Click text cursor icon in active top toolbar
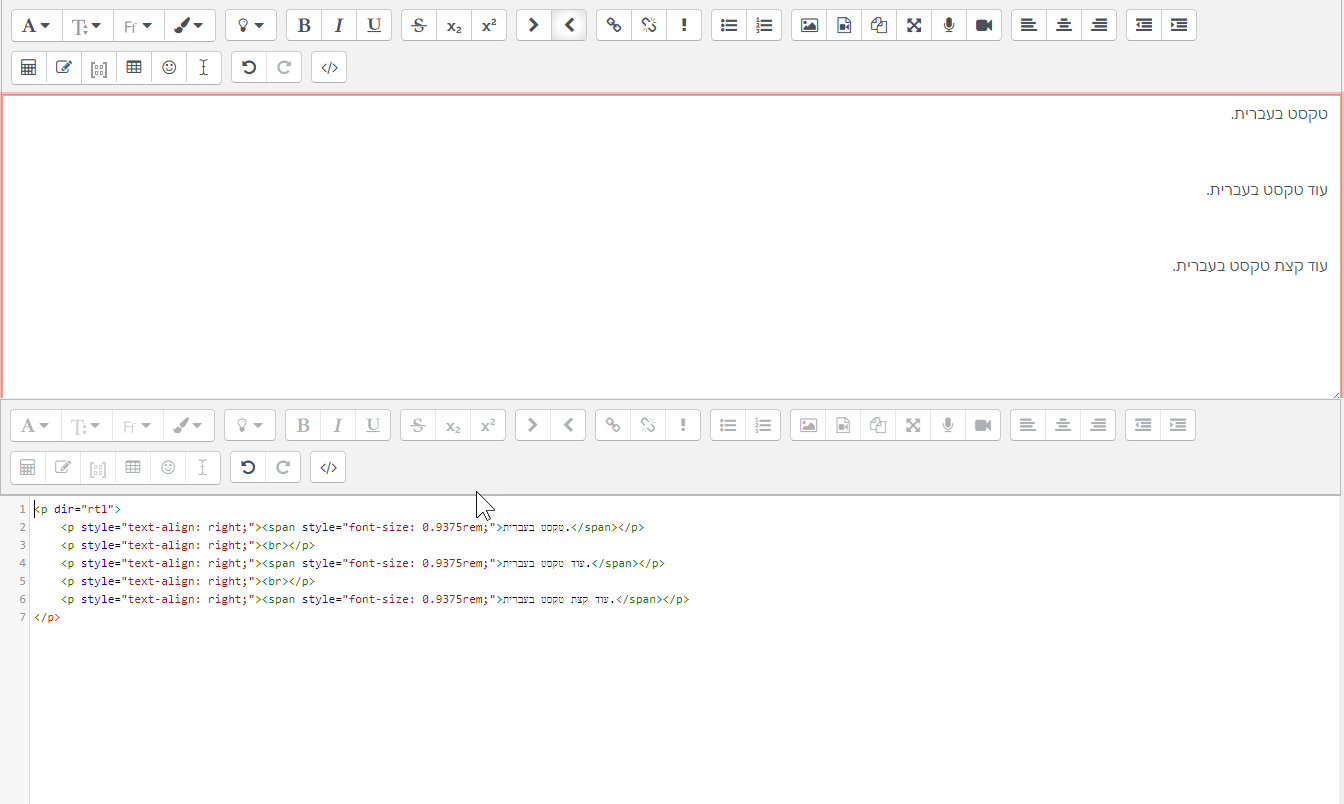Screen dimensions: 1344x804 pos(204,67)
